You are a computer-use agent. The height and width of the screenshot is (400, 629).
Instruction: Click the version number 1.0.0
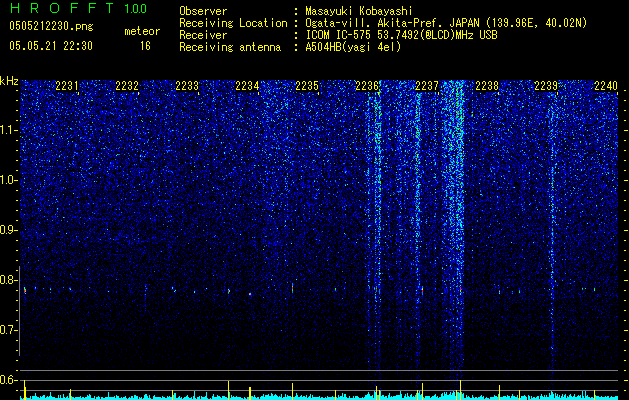[x=135, y=8]
